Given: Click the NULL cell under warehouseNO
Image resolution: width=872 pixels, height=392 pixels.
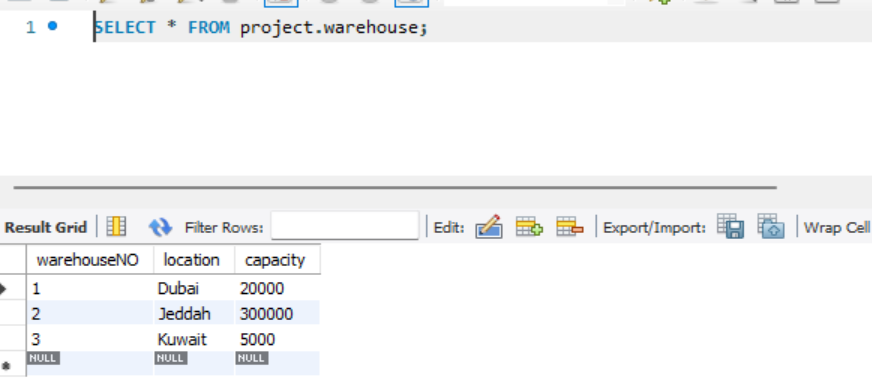Looking at the screenshot, I should pos(90,363).
